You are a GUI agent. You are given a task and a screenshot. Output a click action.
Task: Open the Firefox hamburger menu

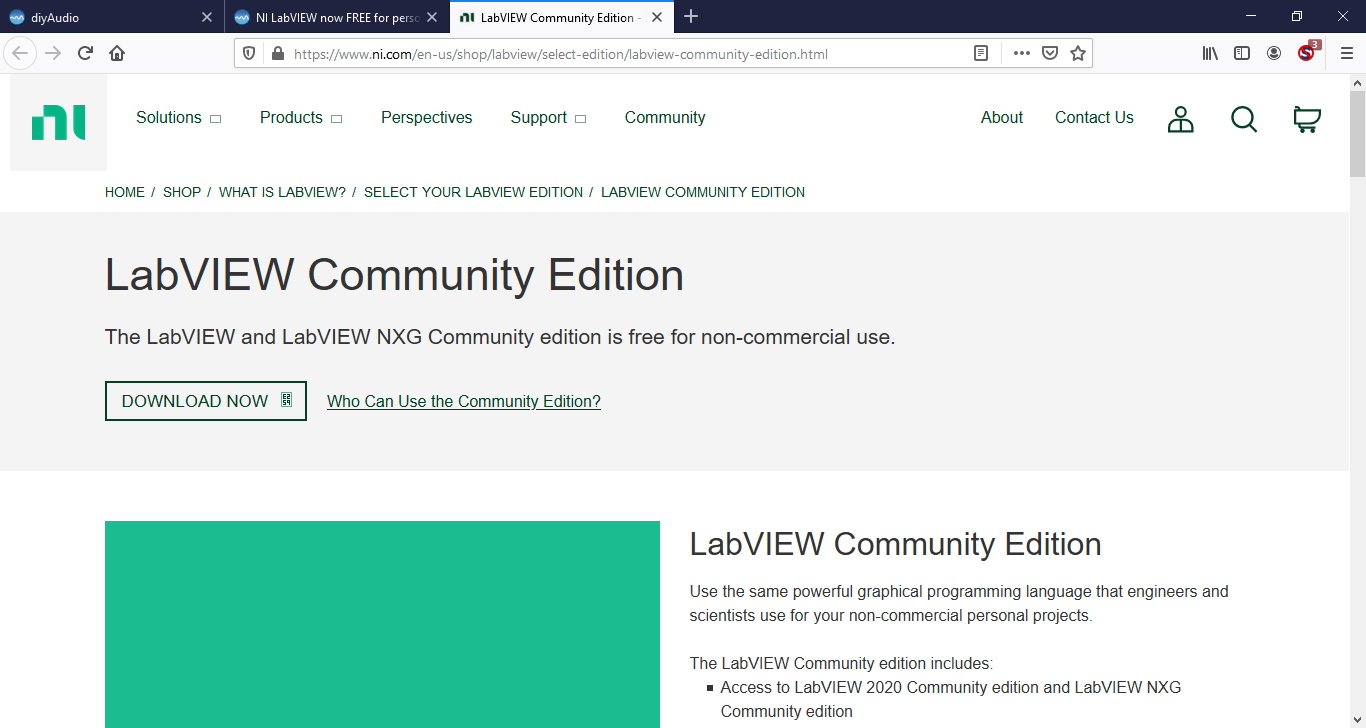pyautogui.click(x=1346, y=54)
